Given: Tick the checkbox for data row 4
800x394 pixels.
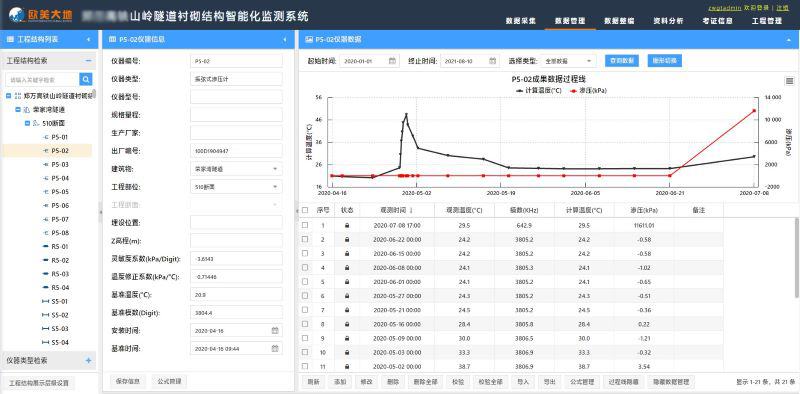Looking at the screenshot, I should pos(305,267).
